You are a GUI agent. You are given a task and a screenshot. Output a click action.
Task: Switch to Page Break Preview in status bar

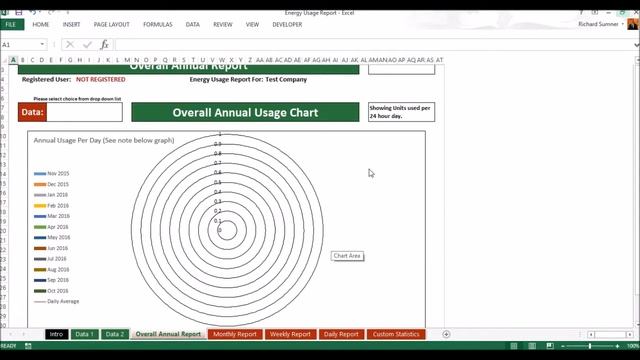550,346
